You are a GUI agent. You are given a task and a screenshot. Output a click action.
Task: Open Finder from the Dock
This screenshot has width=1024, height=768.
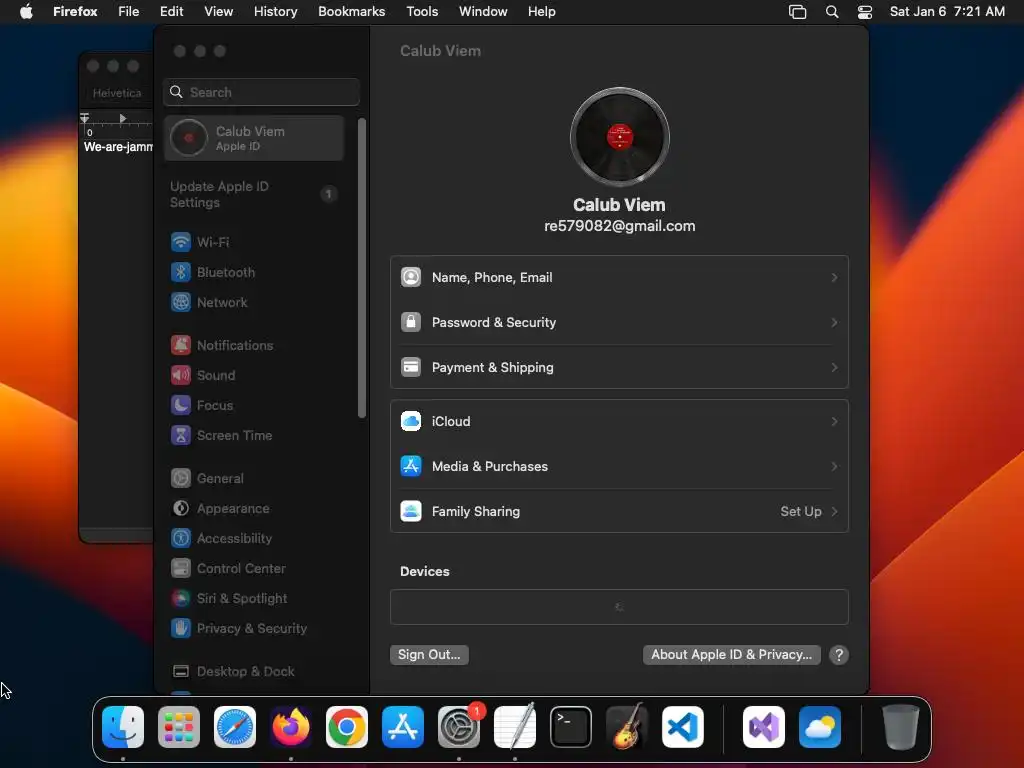click(x=123, y=727)
